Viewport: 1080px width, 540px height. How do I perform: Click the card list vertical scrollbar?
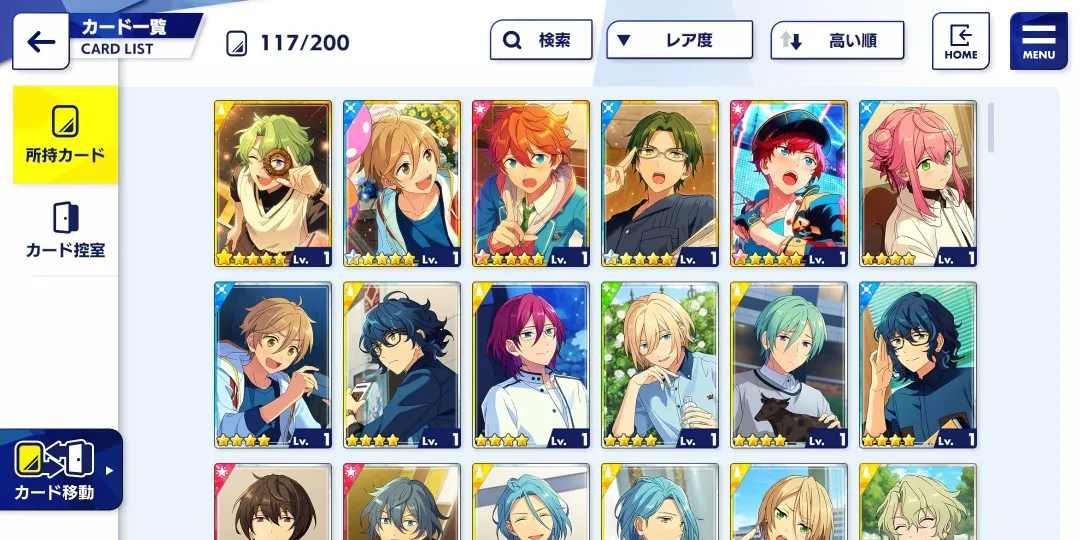[x=991, y=127]
